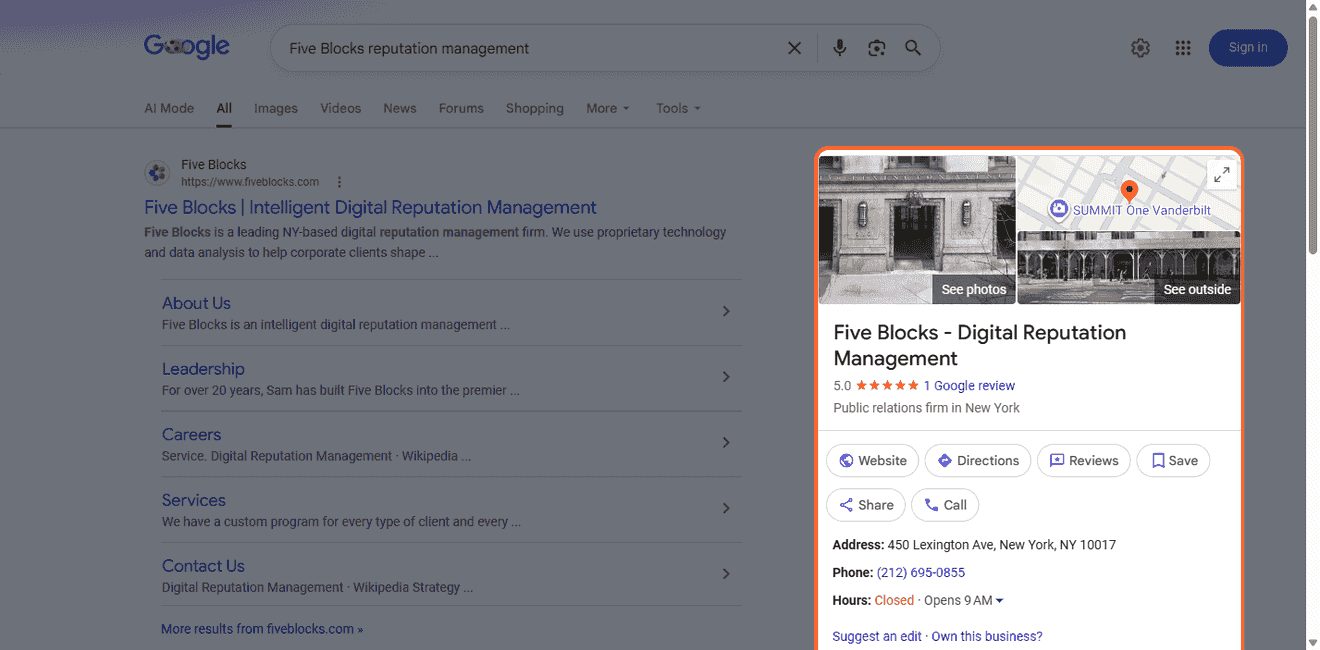Screen dimensions: 1320x650
Task: Click the https://www.fiveblocks.com URL text
Action: 250,182
